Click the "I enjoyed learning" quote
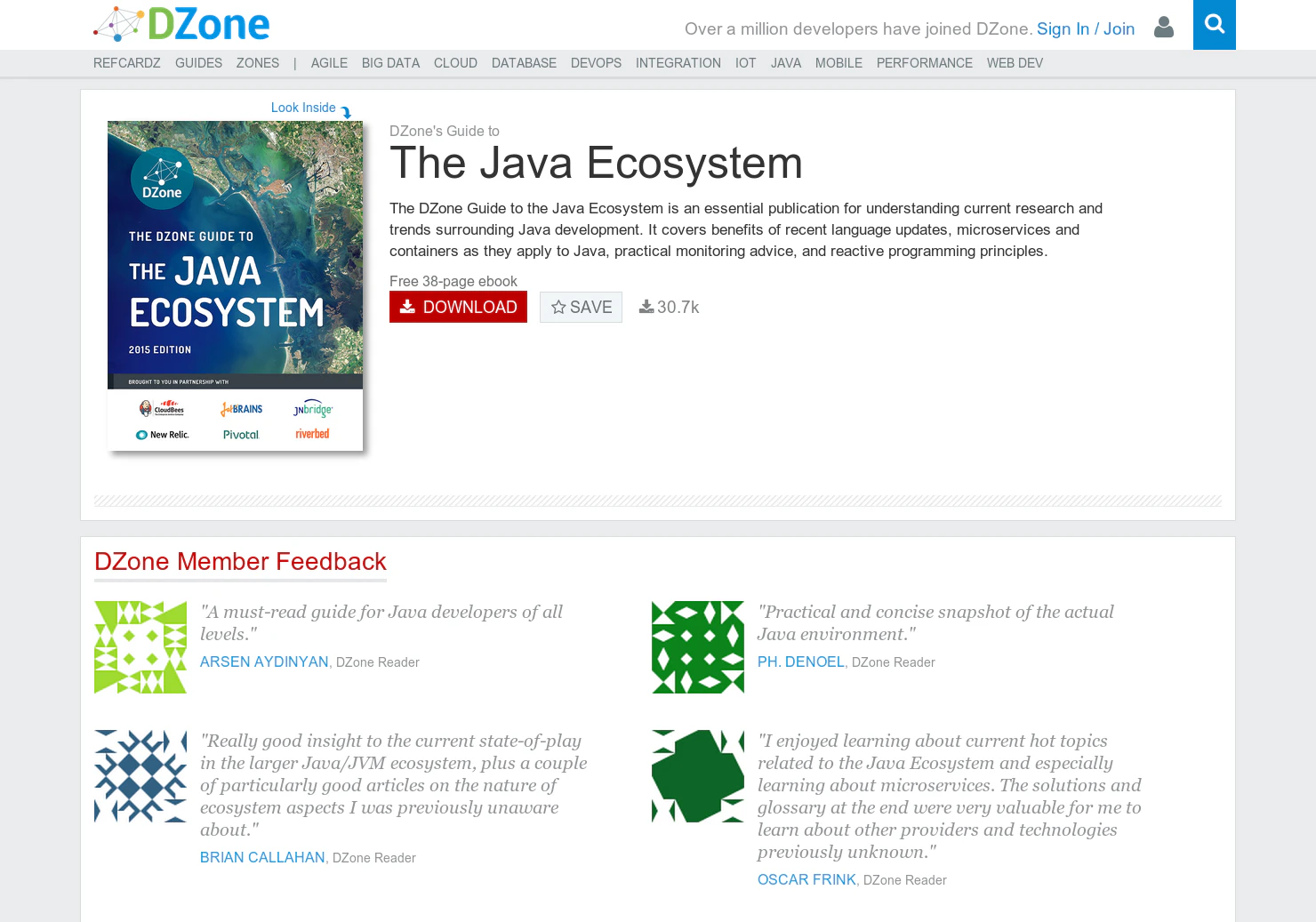The height and width of the screenshot is (922, 1316). coord(950,796)
